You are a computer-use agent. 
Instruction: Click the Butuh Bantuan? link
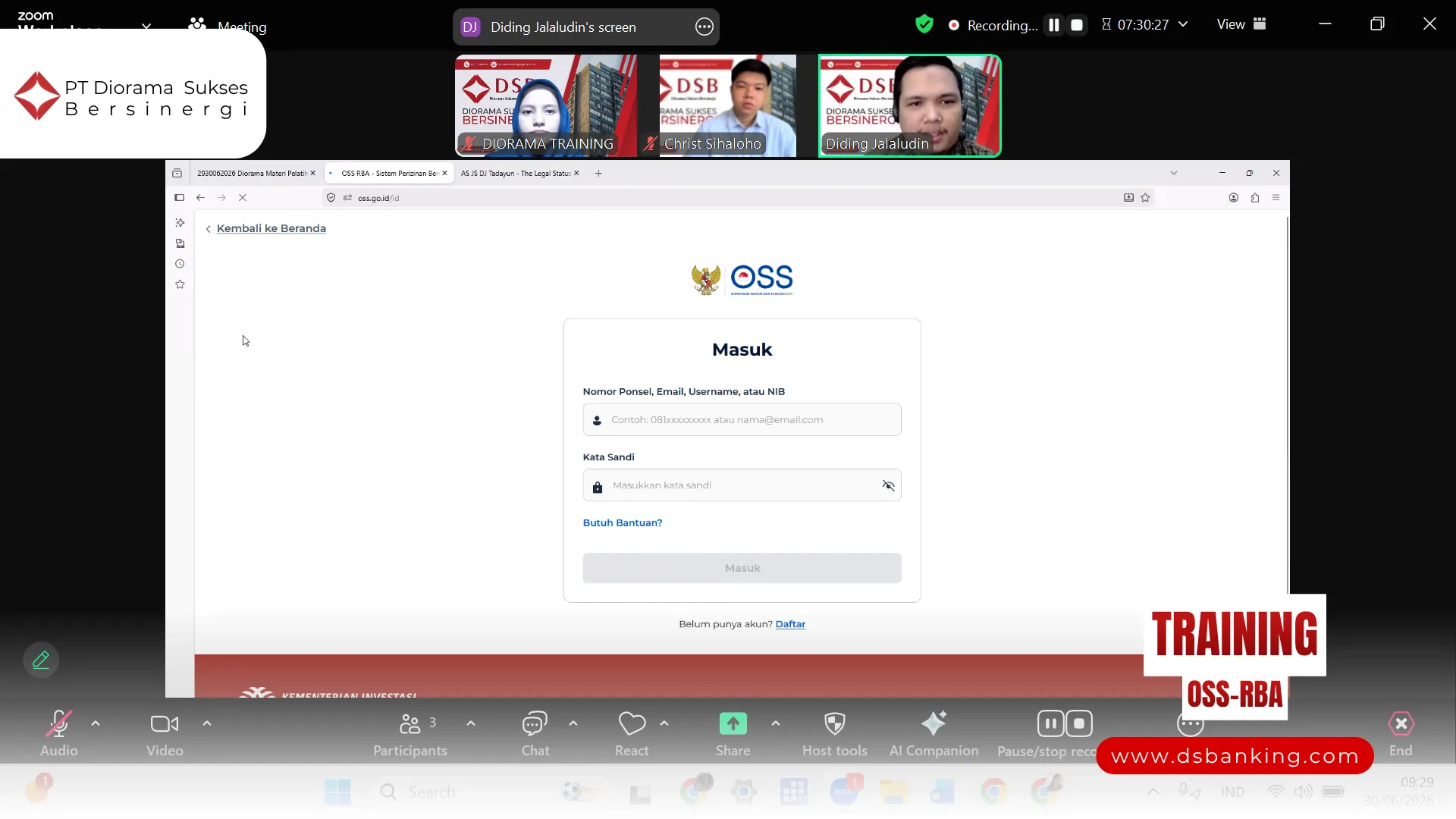[x=623, y=522]
